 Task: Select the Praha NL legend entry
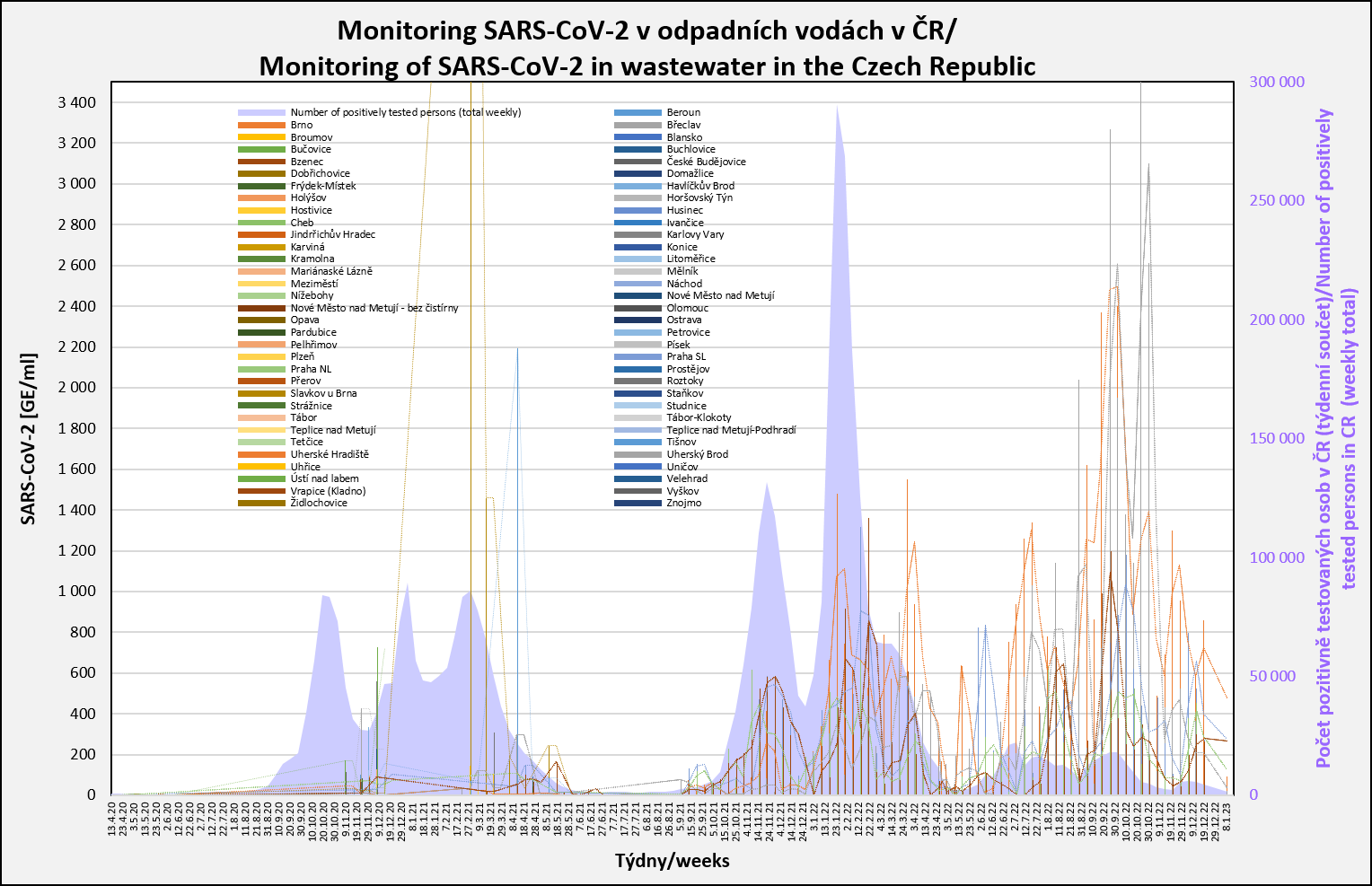click(x=311, y=369)
